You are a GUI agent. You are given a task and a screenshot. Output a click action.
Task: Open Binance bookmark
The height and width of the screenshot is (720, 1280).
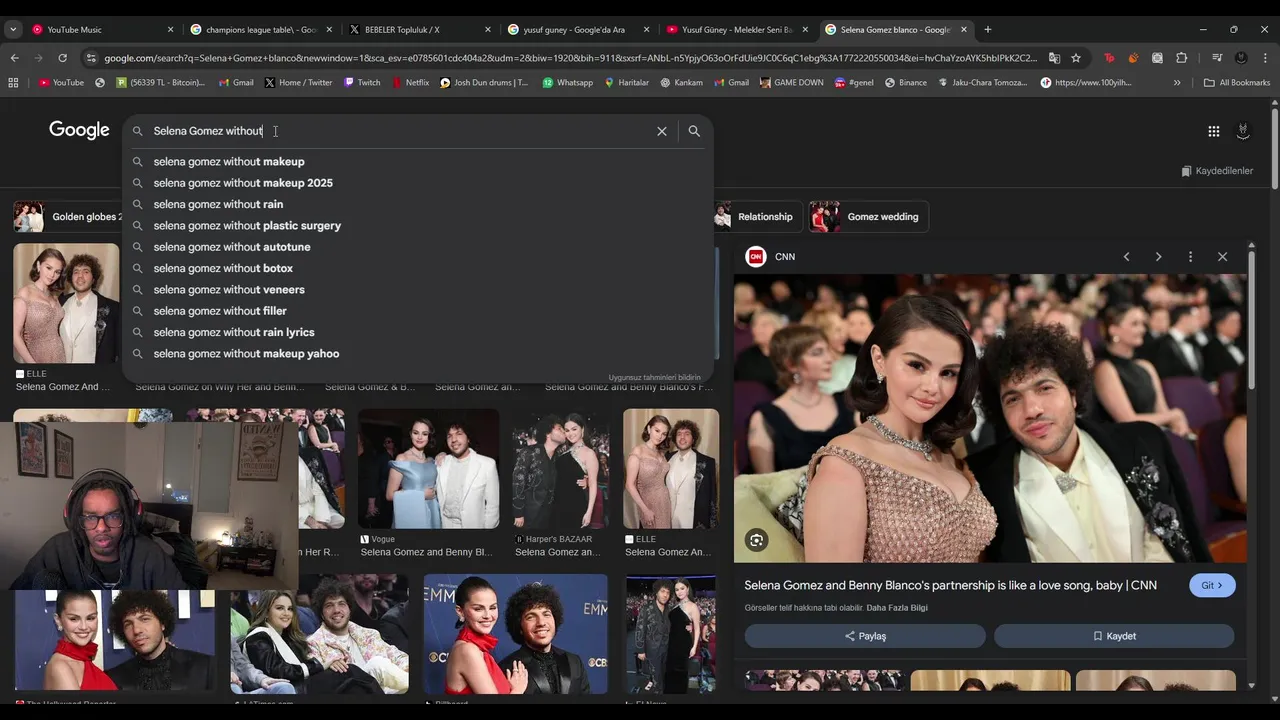905,82
